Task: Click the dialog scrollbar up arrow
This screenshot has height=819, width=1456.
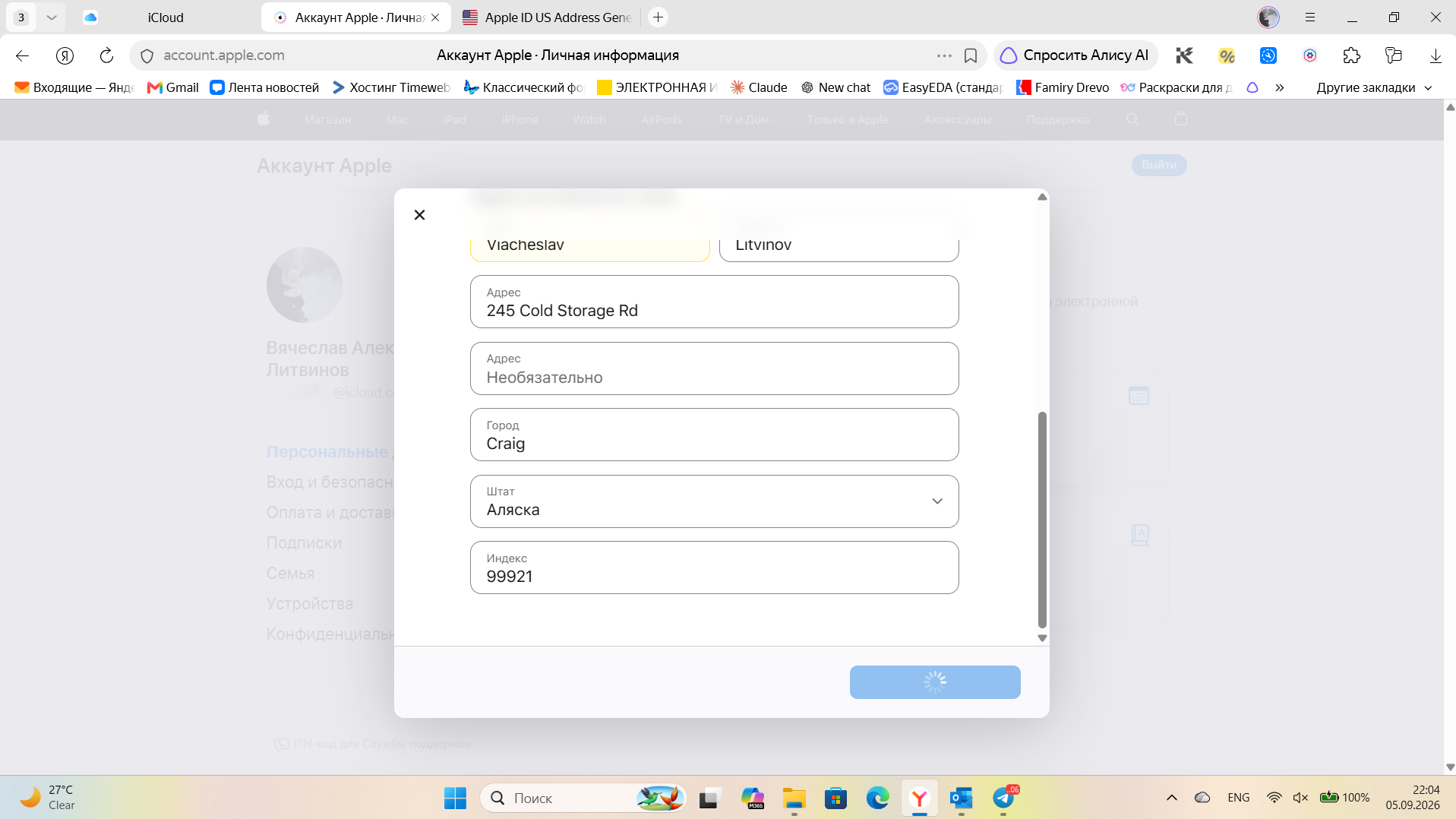Action: 1042,197
